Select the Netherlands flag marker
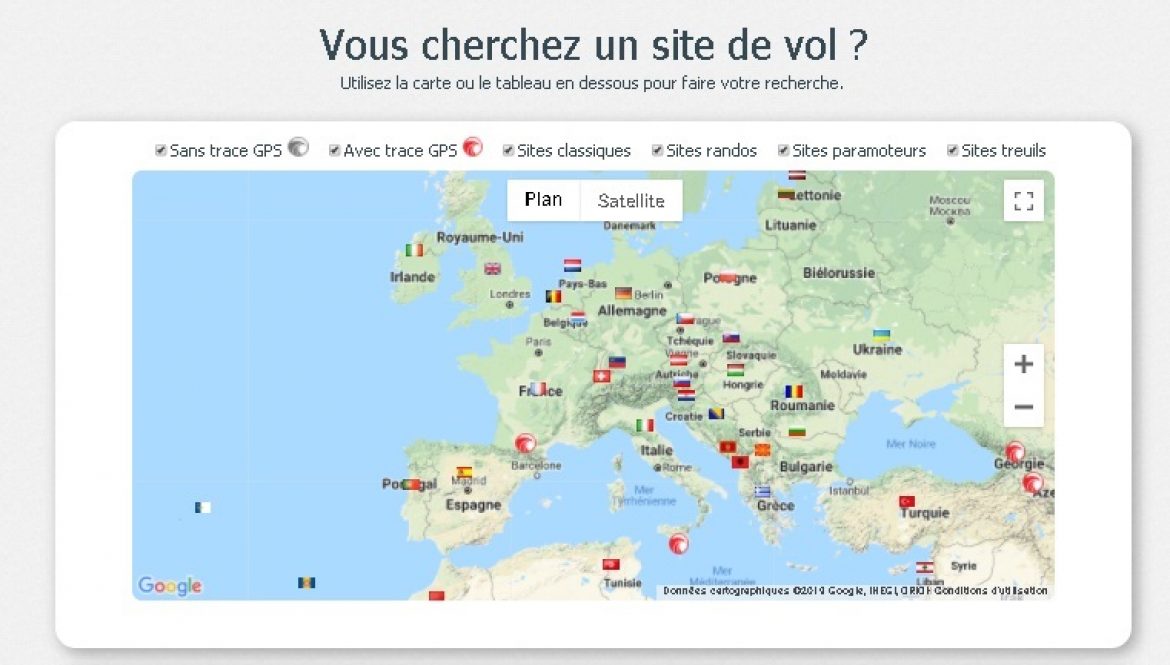 572,265
